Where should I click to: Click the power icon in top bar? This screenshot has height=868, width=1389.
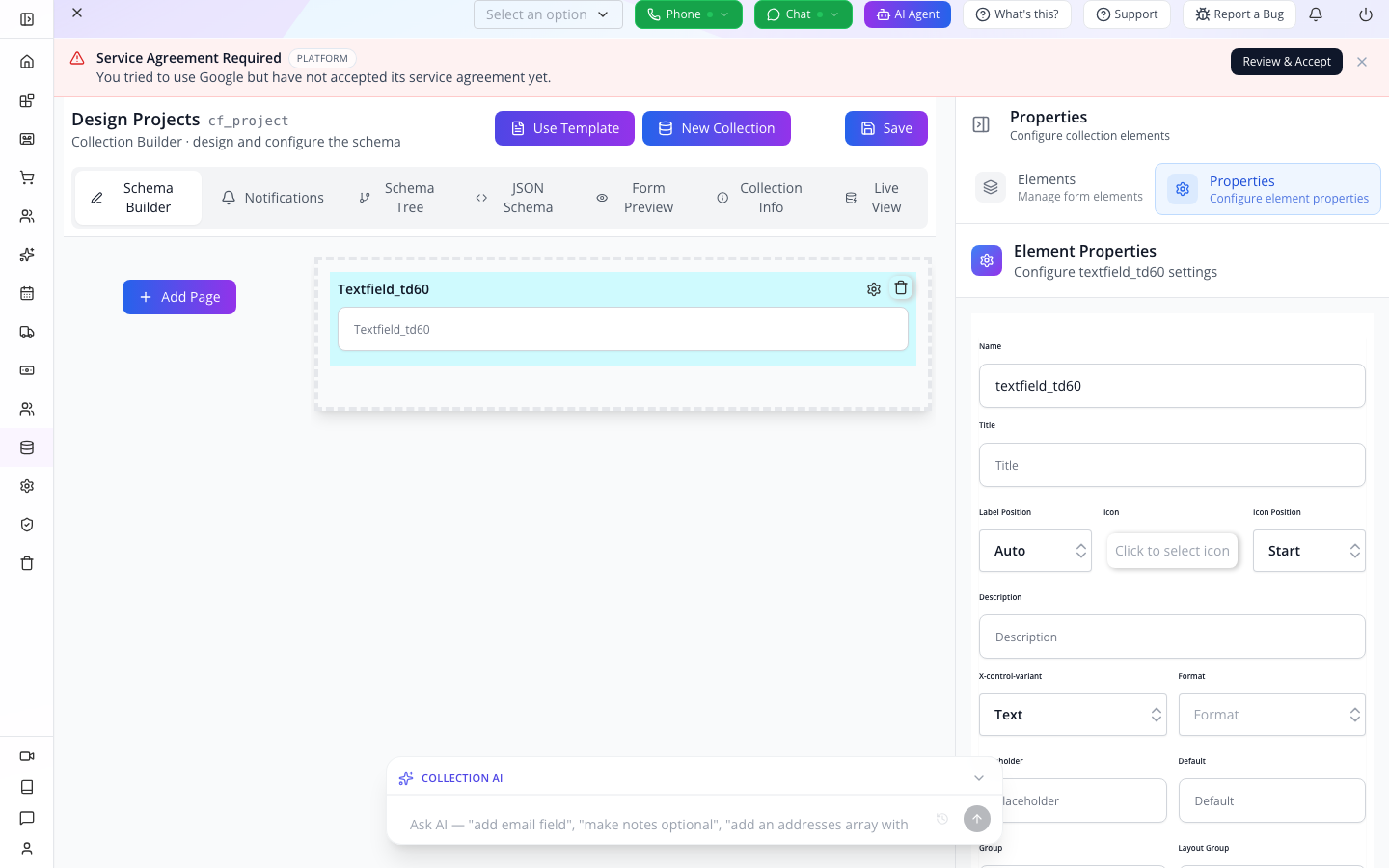[1366, 14]
